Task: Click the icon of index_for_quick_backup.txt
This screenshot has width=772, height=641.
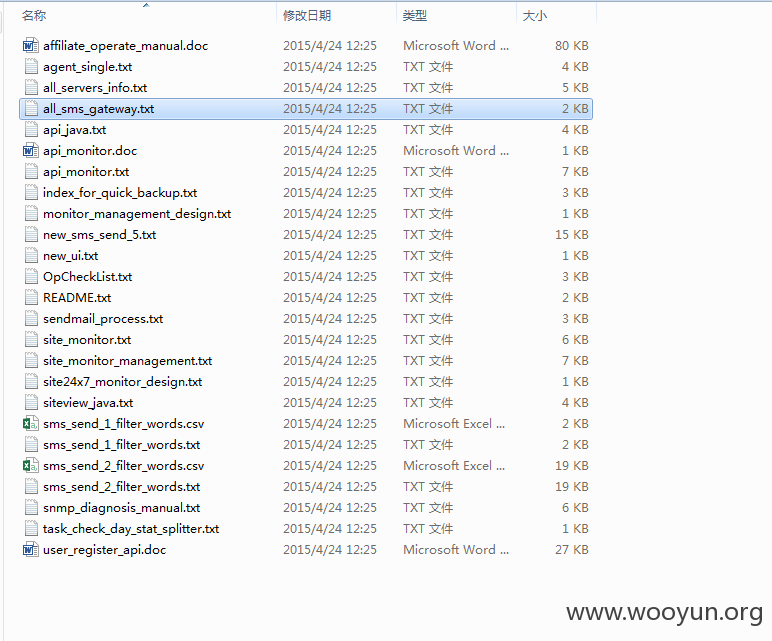Action: point(31,192)
